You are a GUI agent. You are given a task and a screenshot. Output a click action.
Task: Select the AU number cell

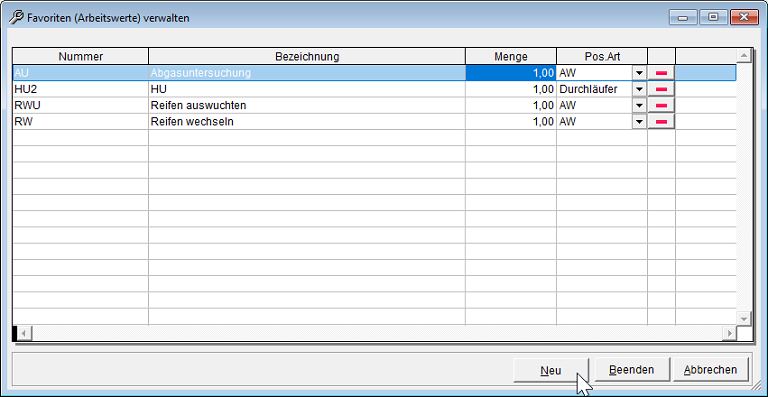pos(81,73)
